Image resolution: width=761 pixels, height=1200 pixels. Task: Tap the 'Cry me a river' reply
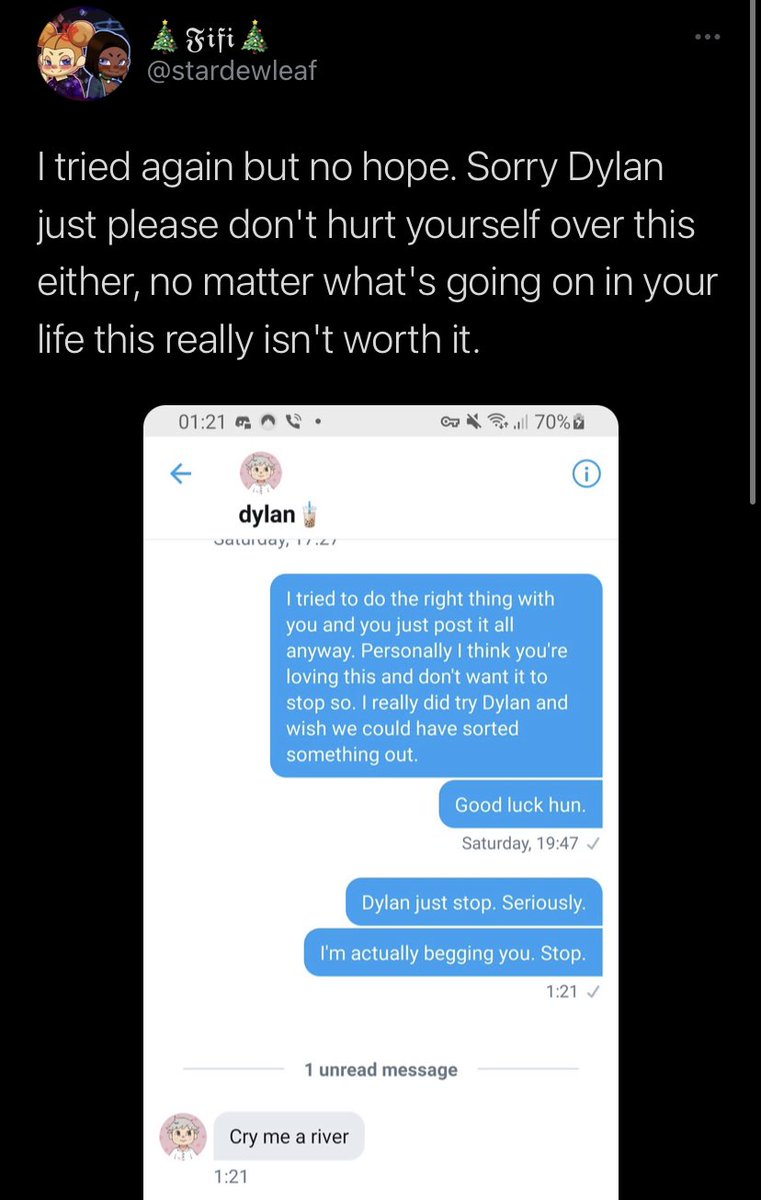[x=289, y=1136]
